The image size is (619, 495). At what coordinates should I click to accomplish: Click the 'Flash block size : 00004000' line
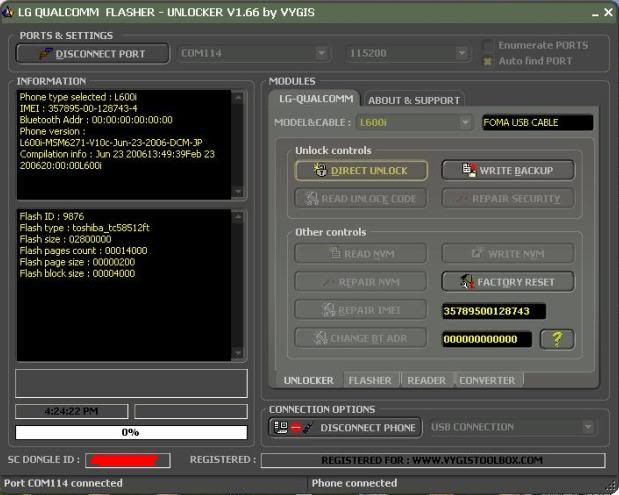point(77,274)
